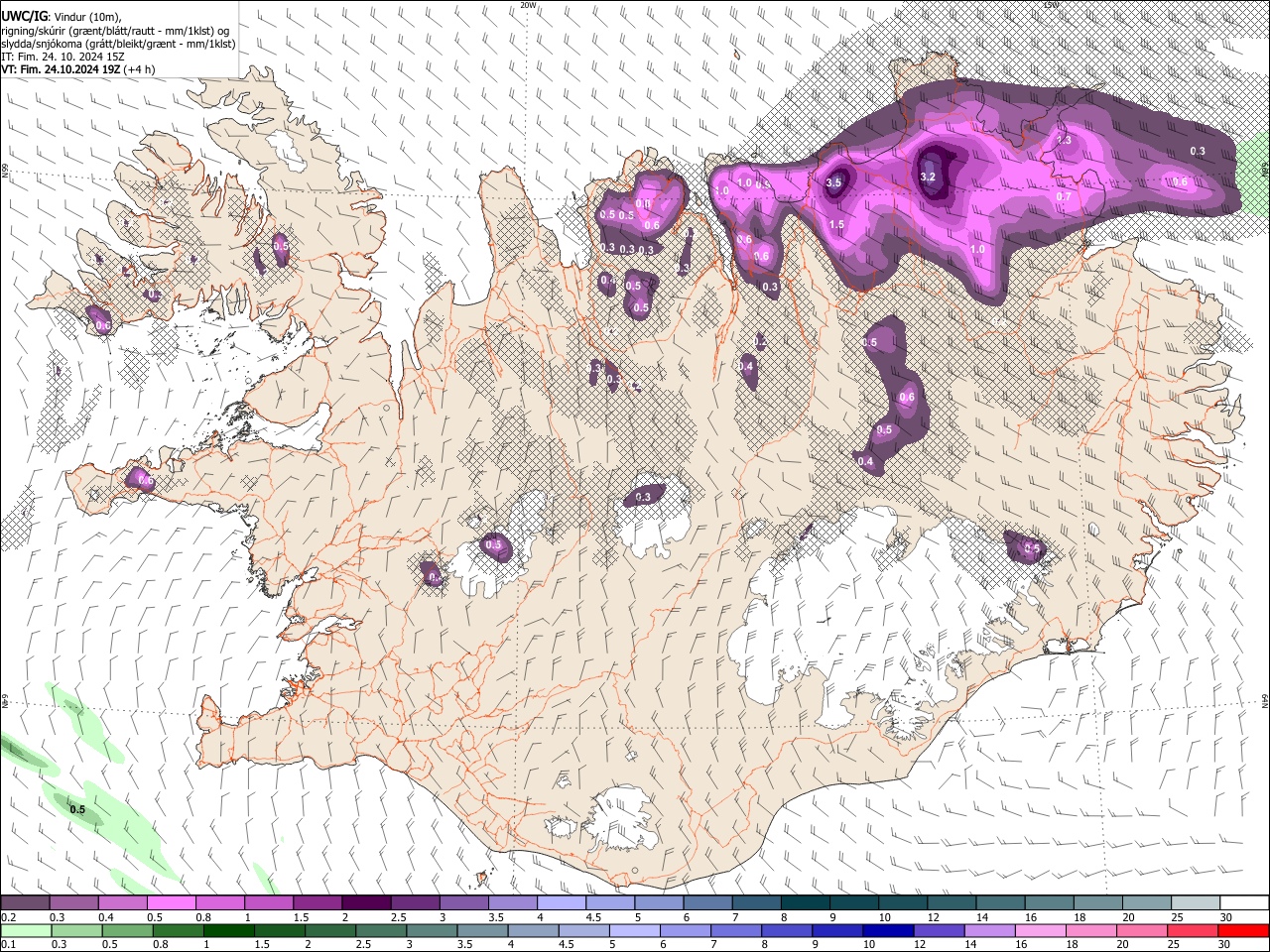Click the 15W longitude label at the top edge
Image resolution: width=1270 pixels, height=952 pixels.
(x=1052, y=5)
